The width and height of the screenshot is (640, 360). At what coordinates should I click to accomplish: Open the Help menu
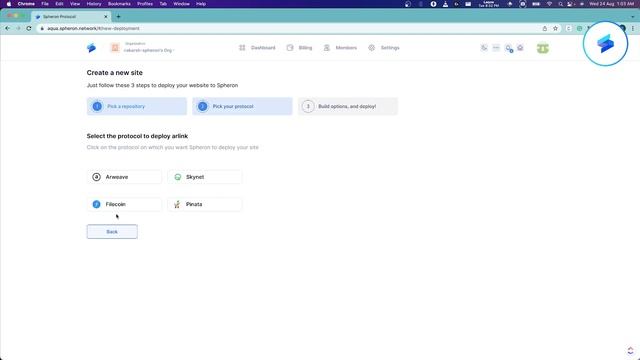201,4
